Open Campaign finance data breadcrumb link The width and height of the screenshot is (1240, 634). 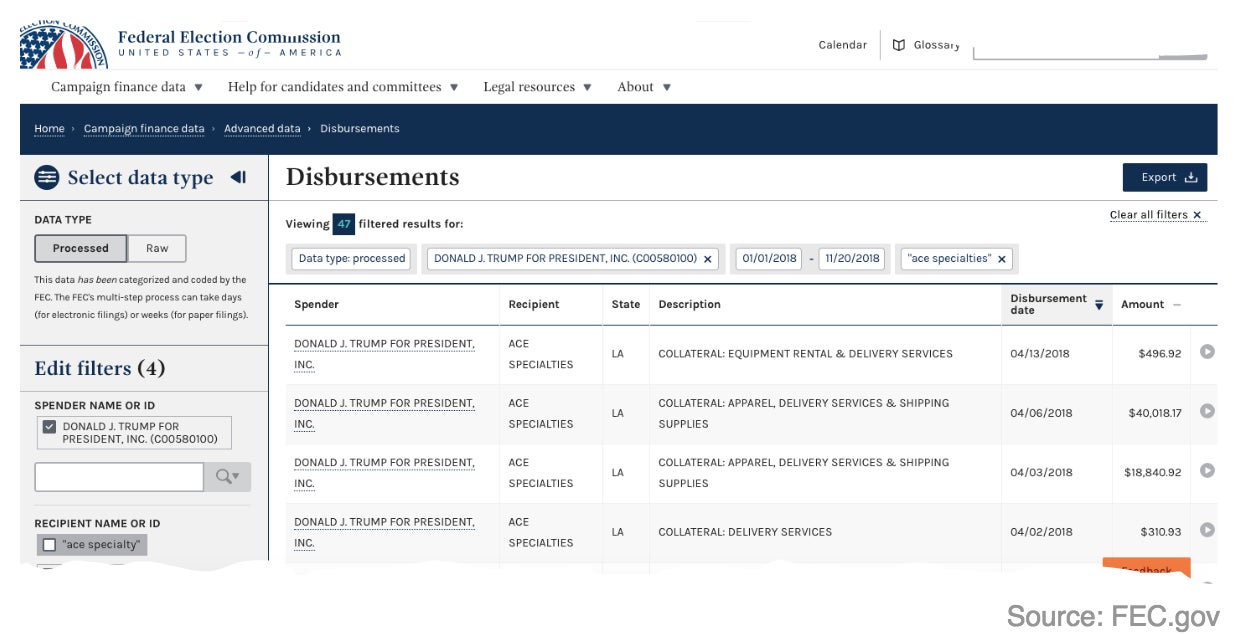tap(144, 129)
